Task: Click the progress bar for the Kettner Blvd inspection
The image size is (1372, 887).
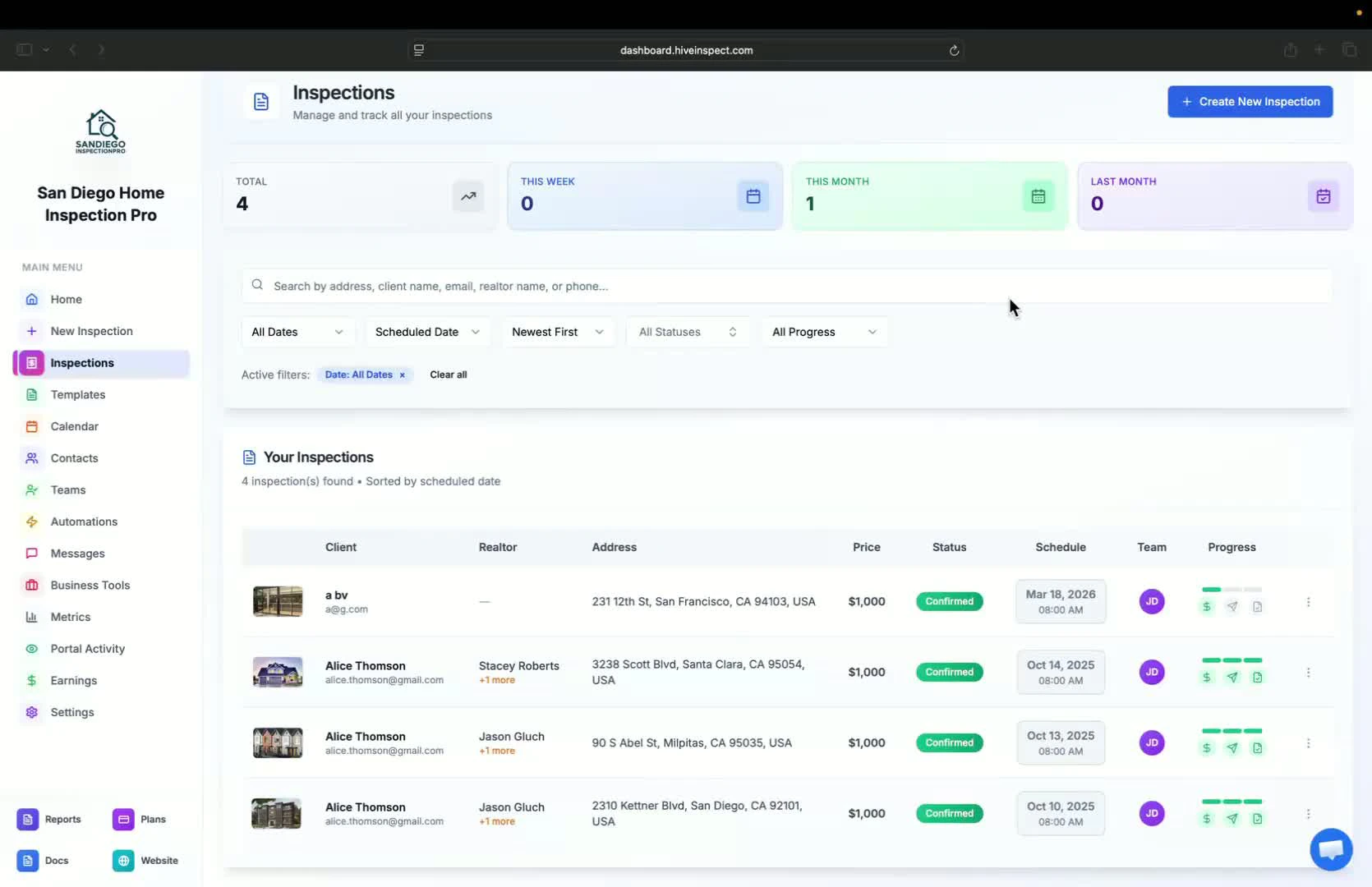Action: click(x=1232, y=802)
